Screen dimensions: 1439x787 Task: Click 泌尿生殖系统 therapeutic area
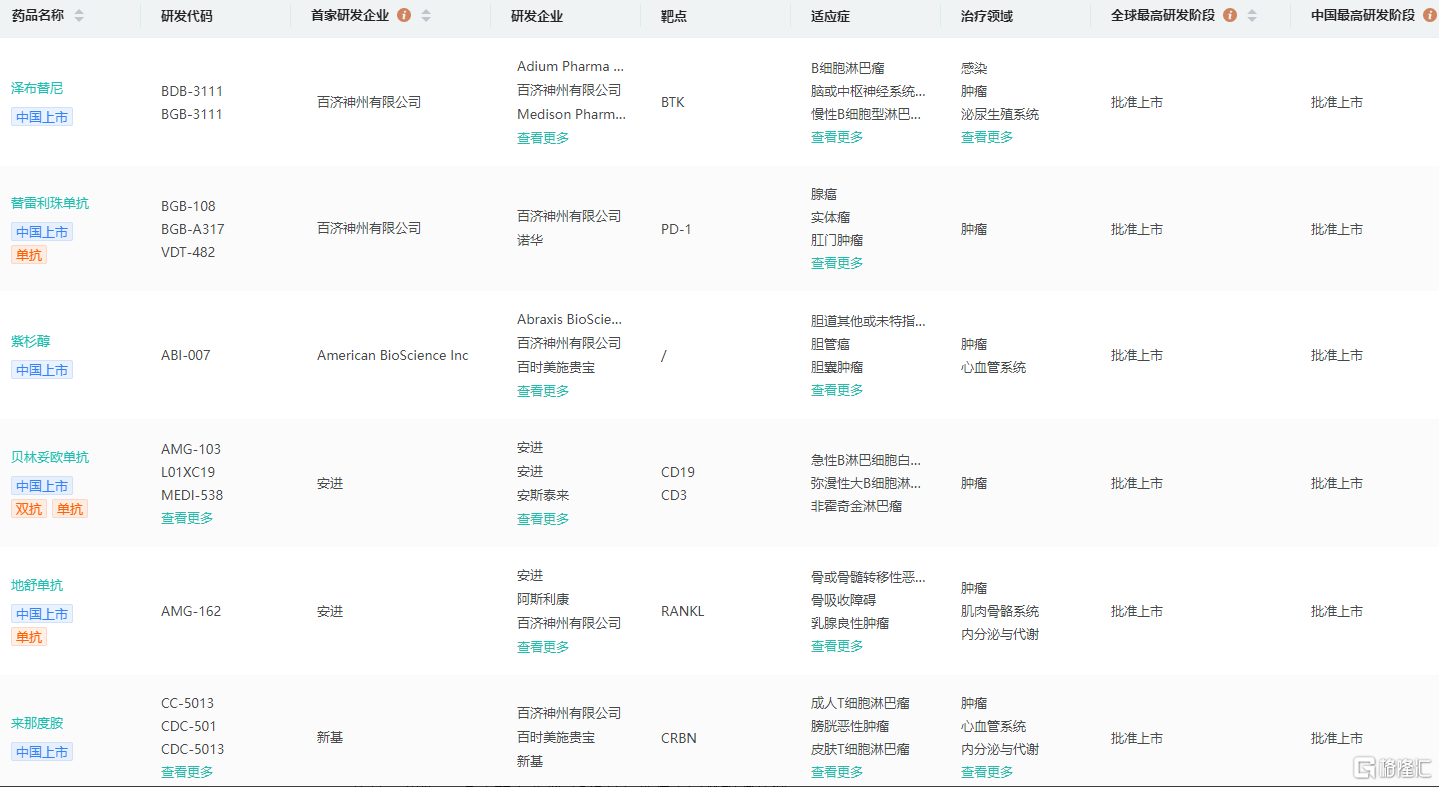[1000, 114]
